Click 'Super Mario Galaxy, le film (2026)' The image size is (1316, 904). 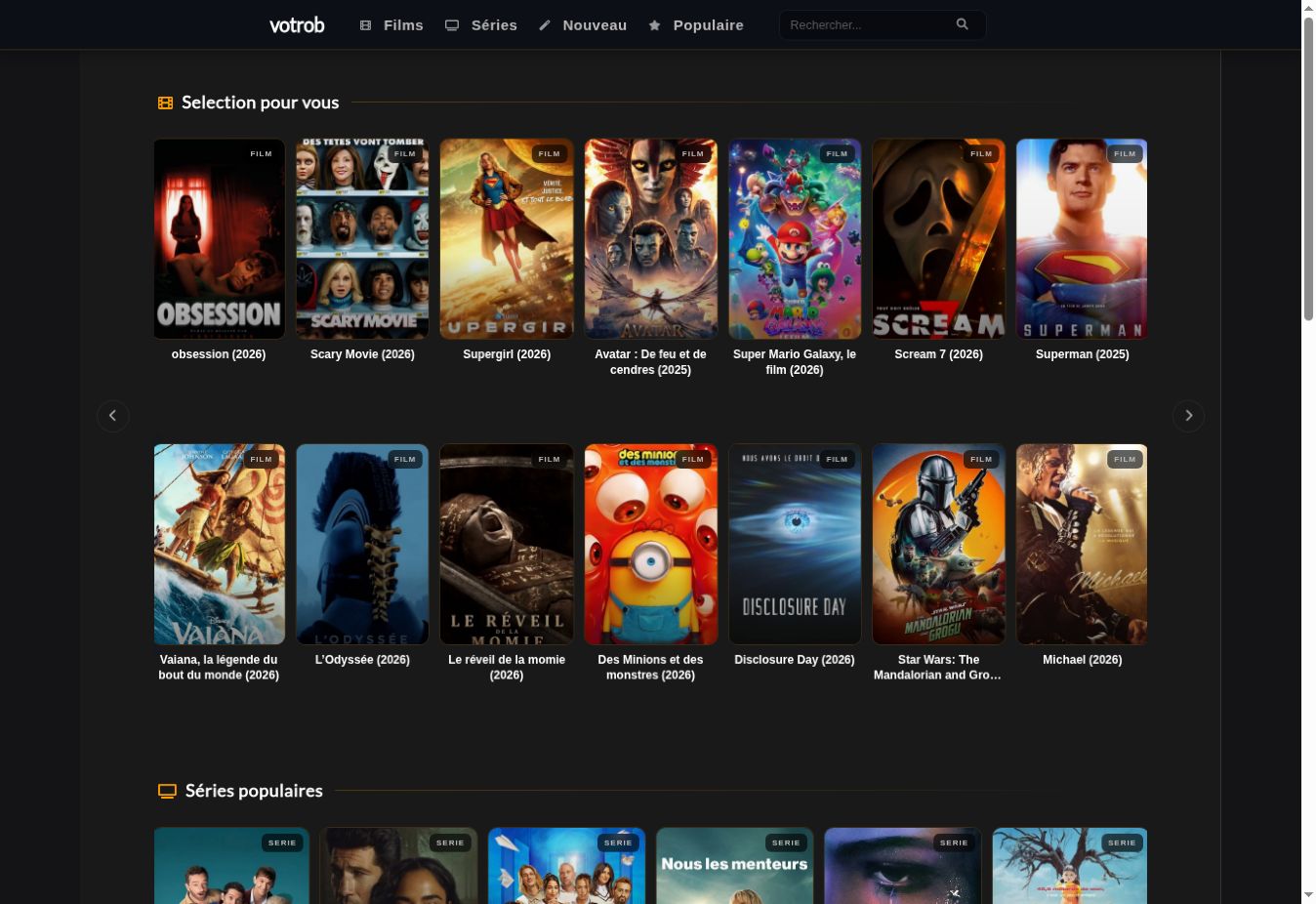pyautogui.click(x=795, y=362)
